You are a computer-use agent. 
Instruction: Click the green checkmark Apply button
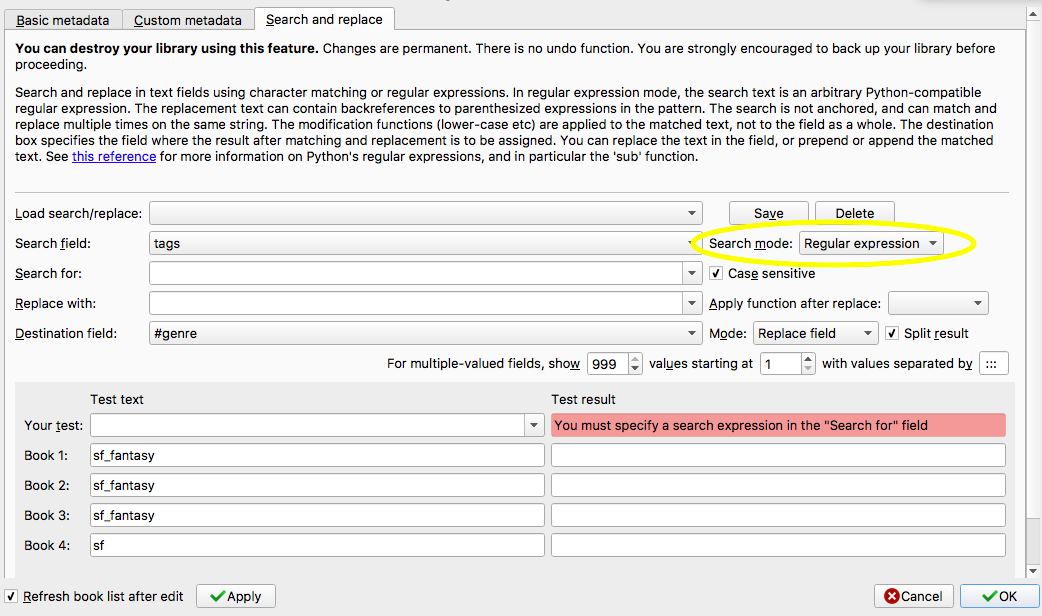(x=235, y=596)
